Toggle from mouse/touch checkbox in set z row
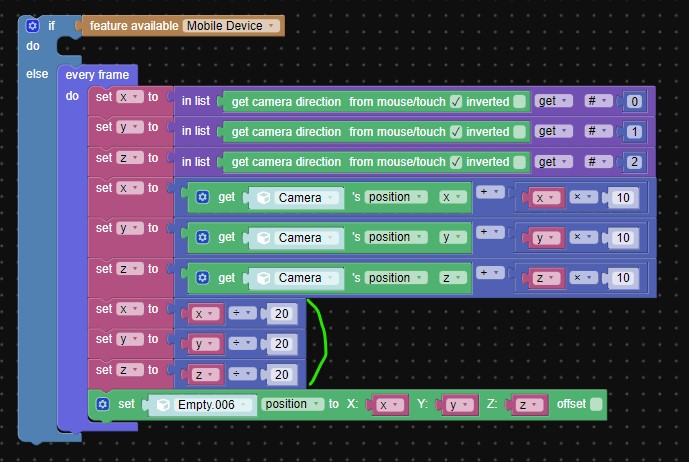 pos(456,162)
